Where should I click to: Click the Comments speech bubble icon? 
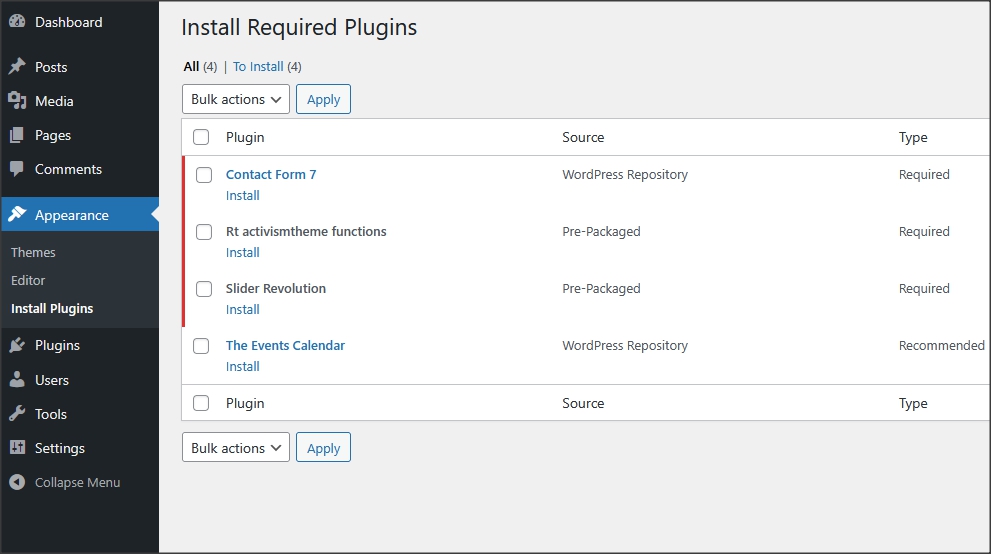[17, 169]
